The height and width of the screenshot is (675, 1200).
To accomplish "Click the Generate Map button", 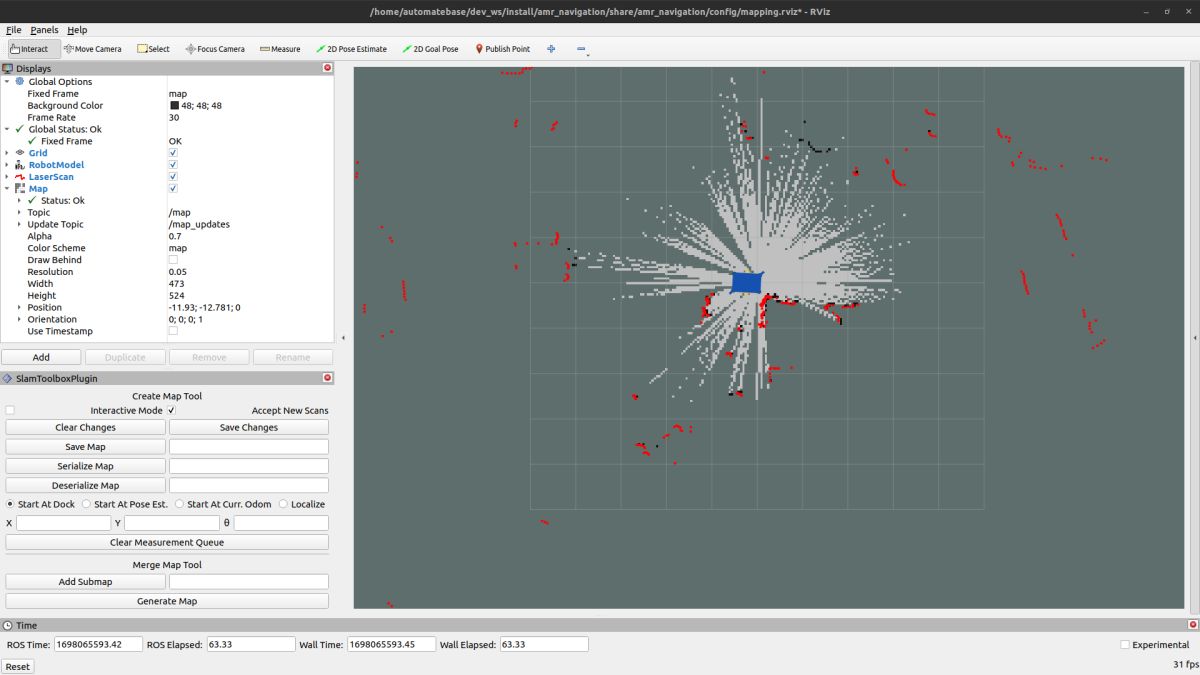I will [x=167, y=601].
